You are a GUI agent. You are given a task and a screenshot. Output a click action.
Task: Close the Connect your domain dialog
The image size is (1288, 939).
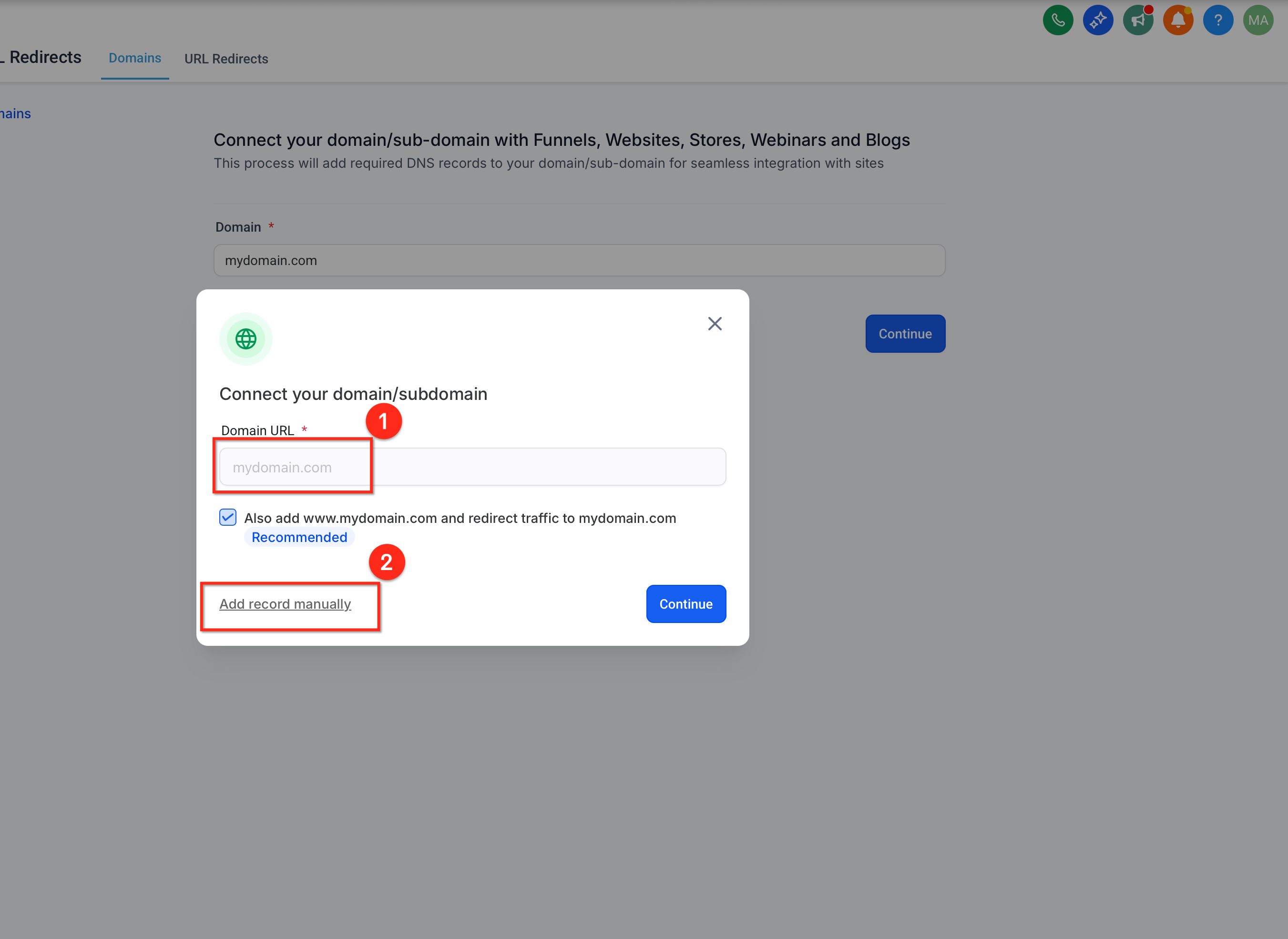(715, 324)
